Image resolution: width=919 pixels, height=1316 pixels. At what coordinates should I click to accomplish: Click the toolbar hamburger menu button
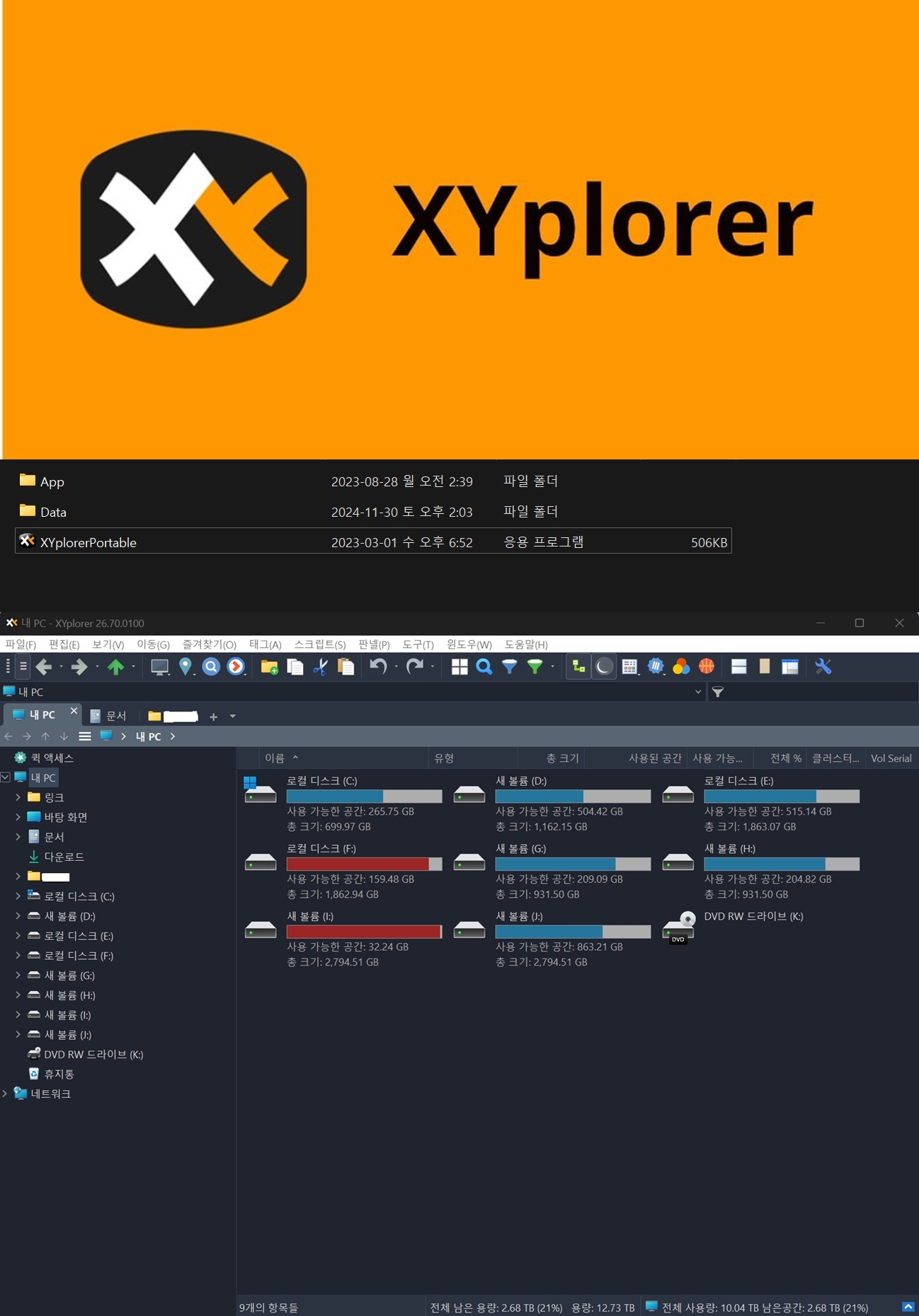pyautogui.click(x=23, y=666)
